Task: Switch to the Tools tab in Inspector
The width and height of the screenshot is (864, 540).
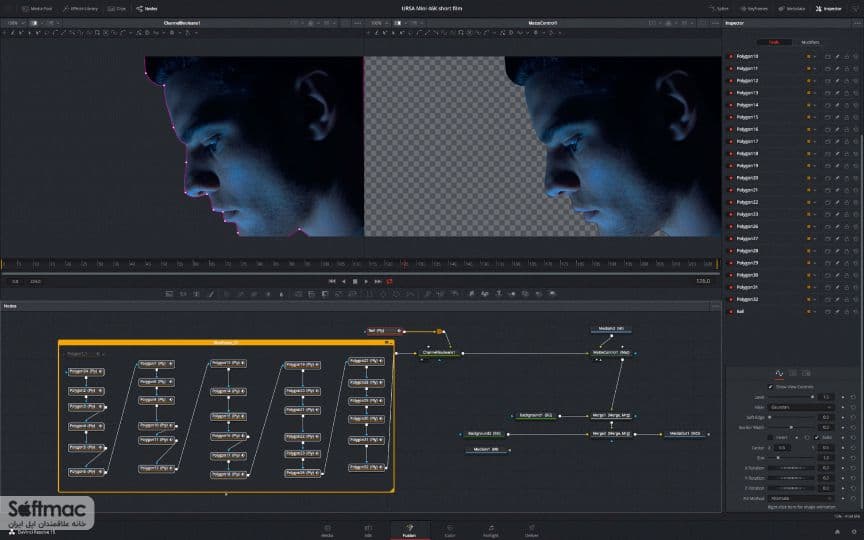Action: click(x=774, y=42)
